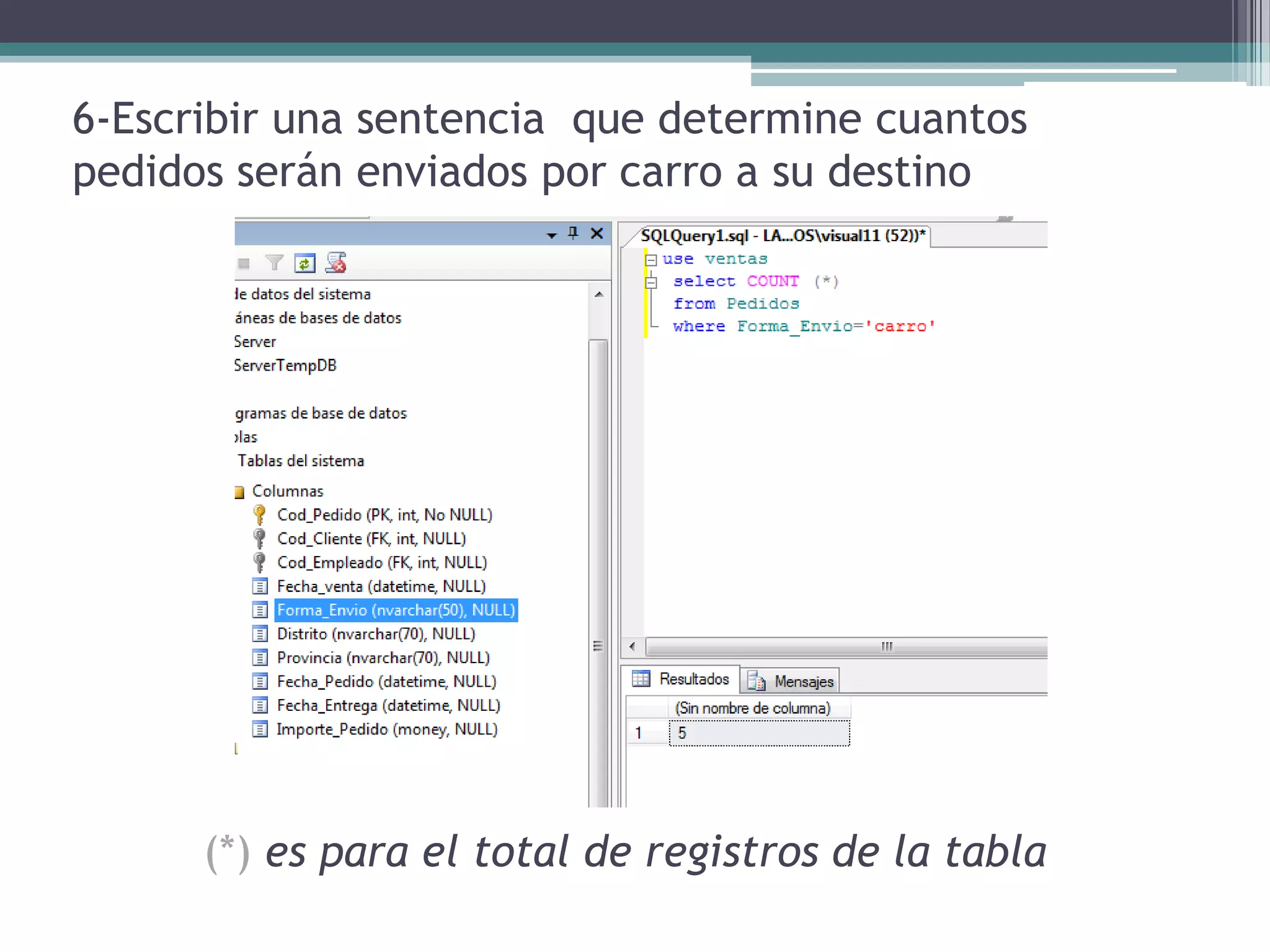Click the foreign key icon of Cod_Empleado
This screenshot has height=952, width=1270.
click(260, 562)
